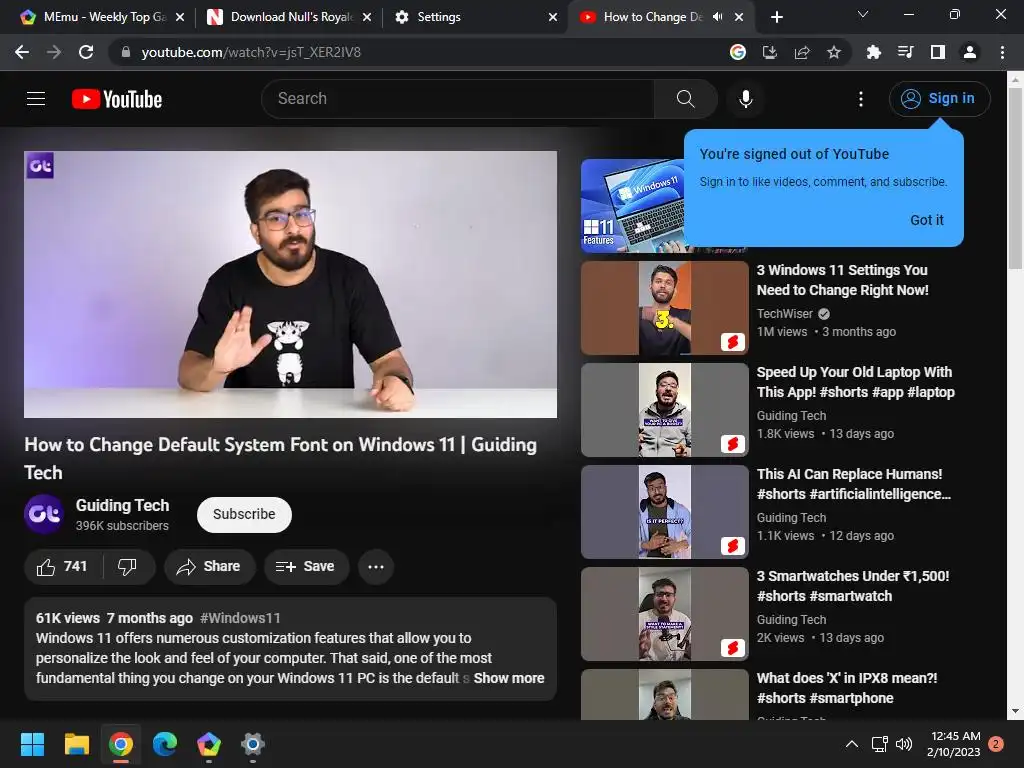Save the video to a playlist
Screen dimensions: 1024x768
tap(306, 566)
